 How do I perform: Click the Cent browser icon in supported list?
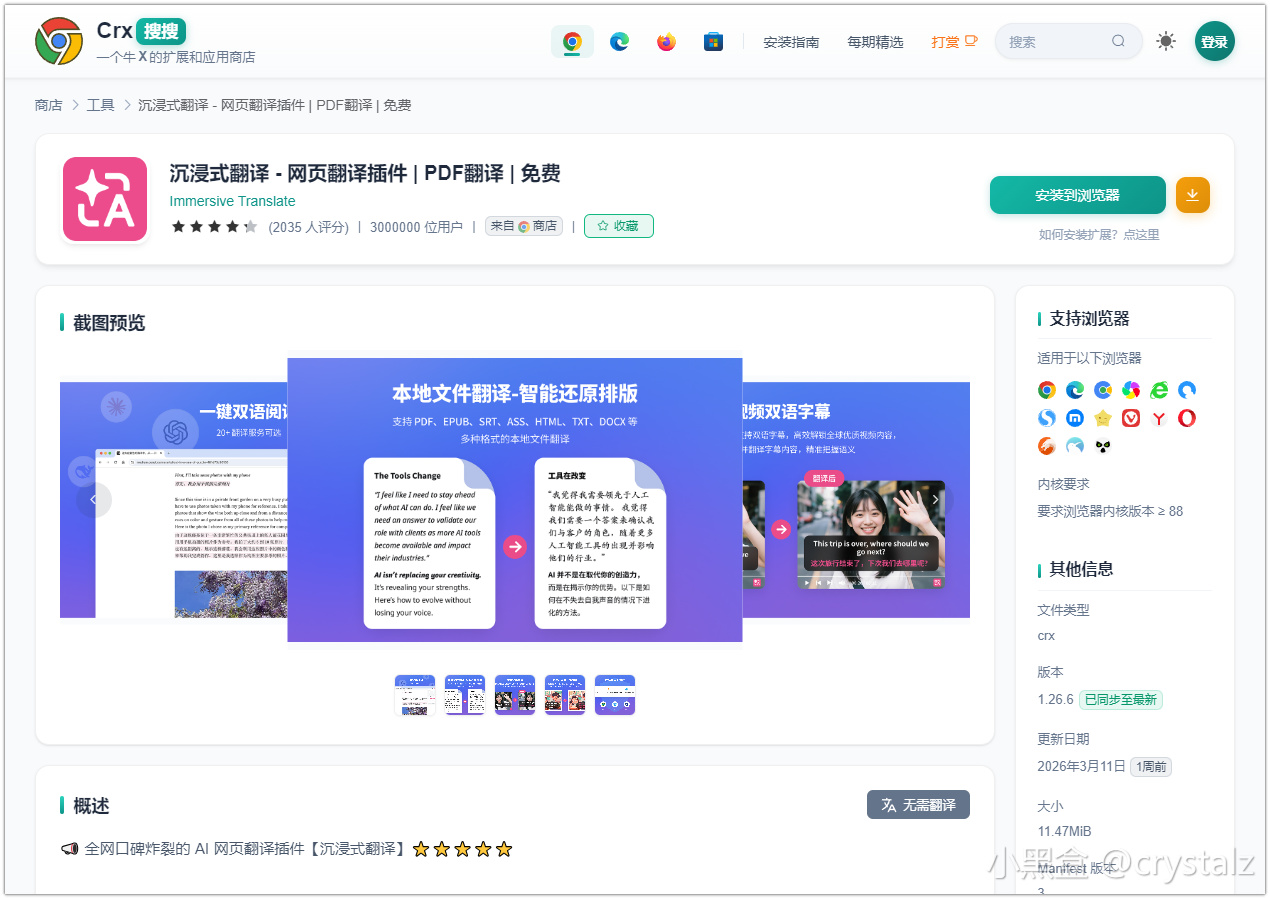[x=1103, y=390]
